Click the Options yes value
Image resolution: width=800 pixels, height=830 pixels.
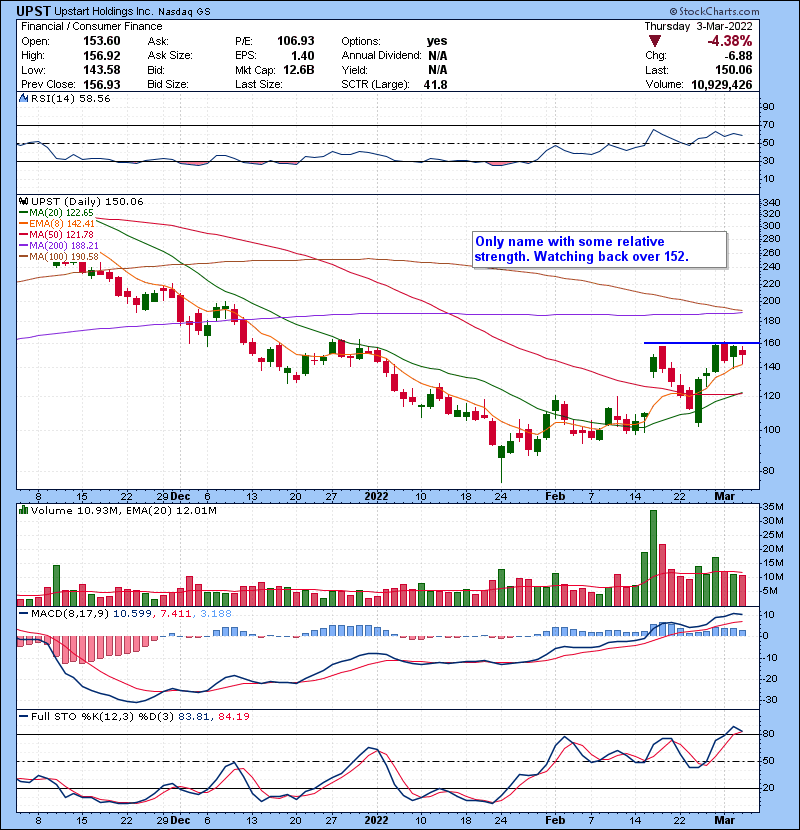click(437, 41)
